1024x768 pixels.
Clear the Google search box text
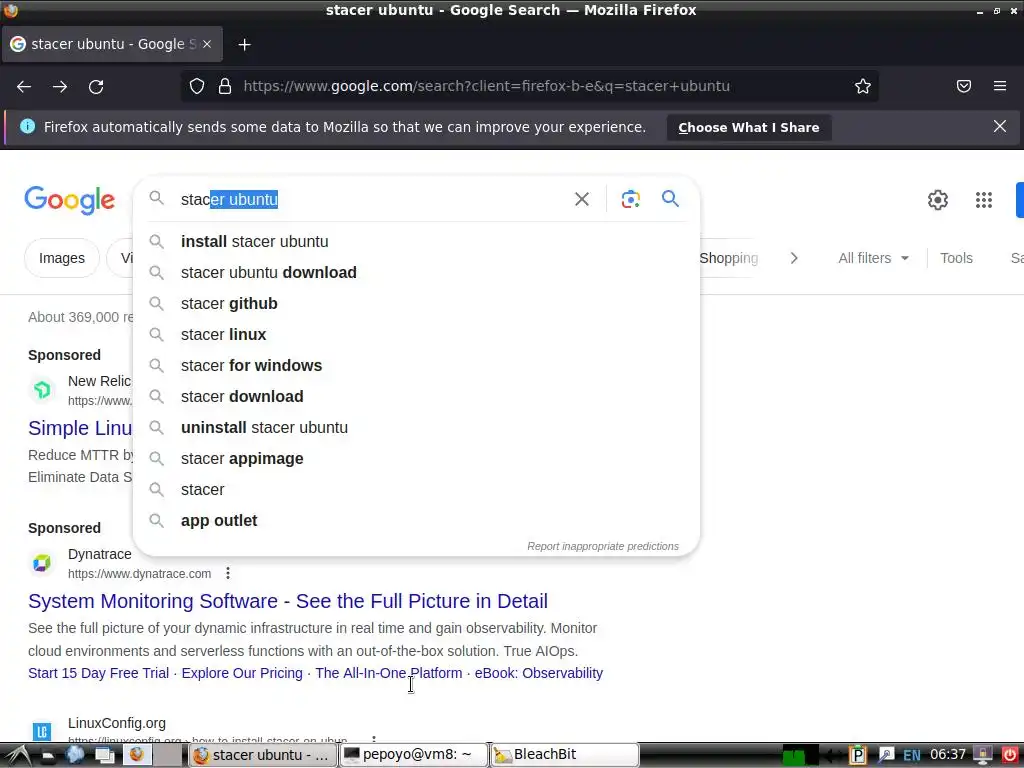(x=582, y=199)
